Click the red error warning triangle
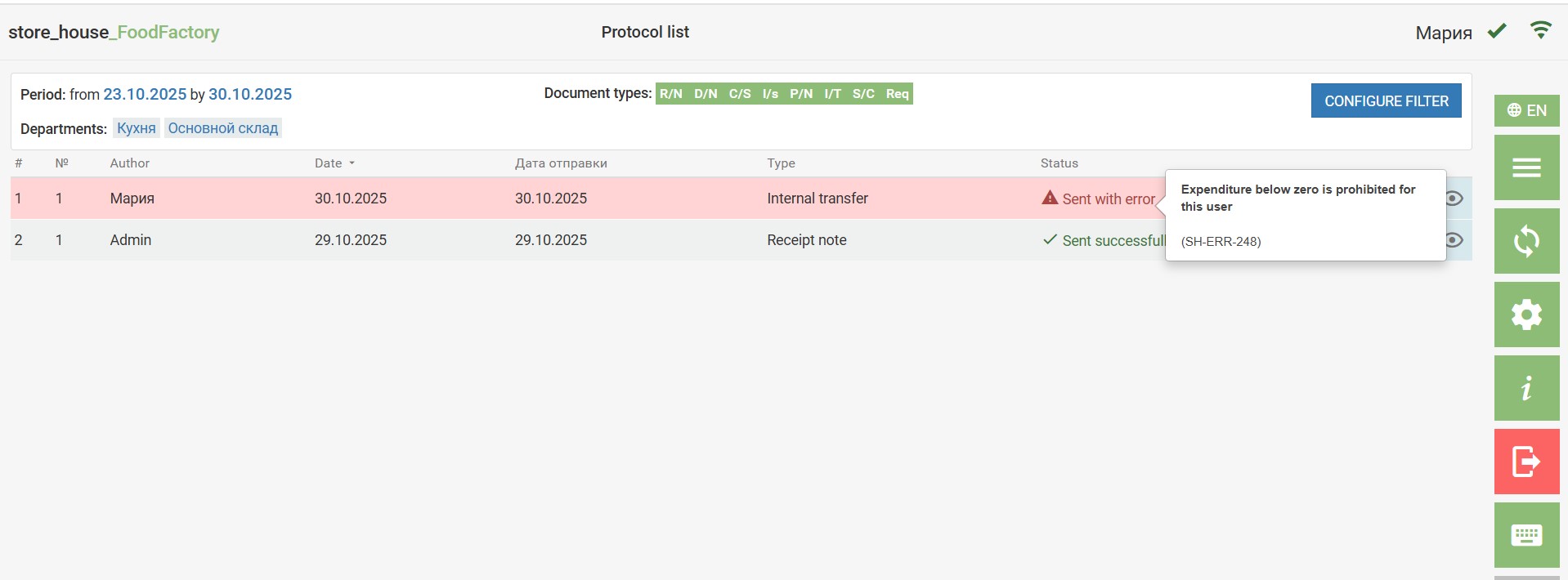This screenshot has height=580, width=1568. pos(1050,198)
